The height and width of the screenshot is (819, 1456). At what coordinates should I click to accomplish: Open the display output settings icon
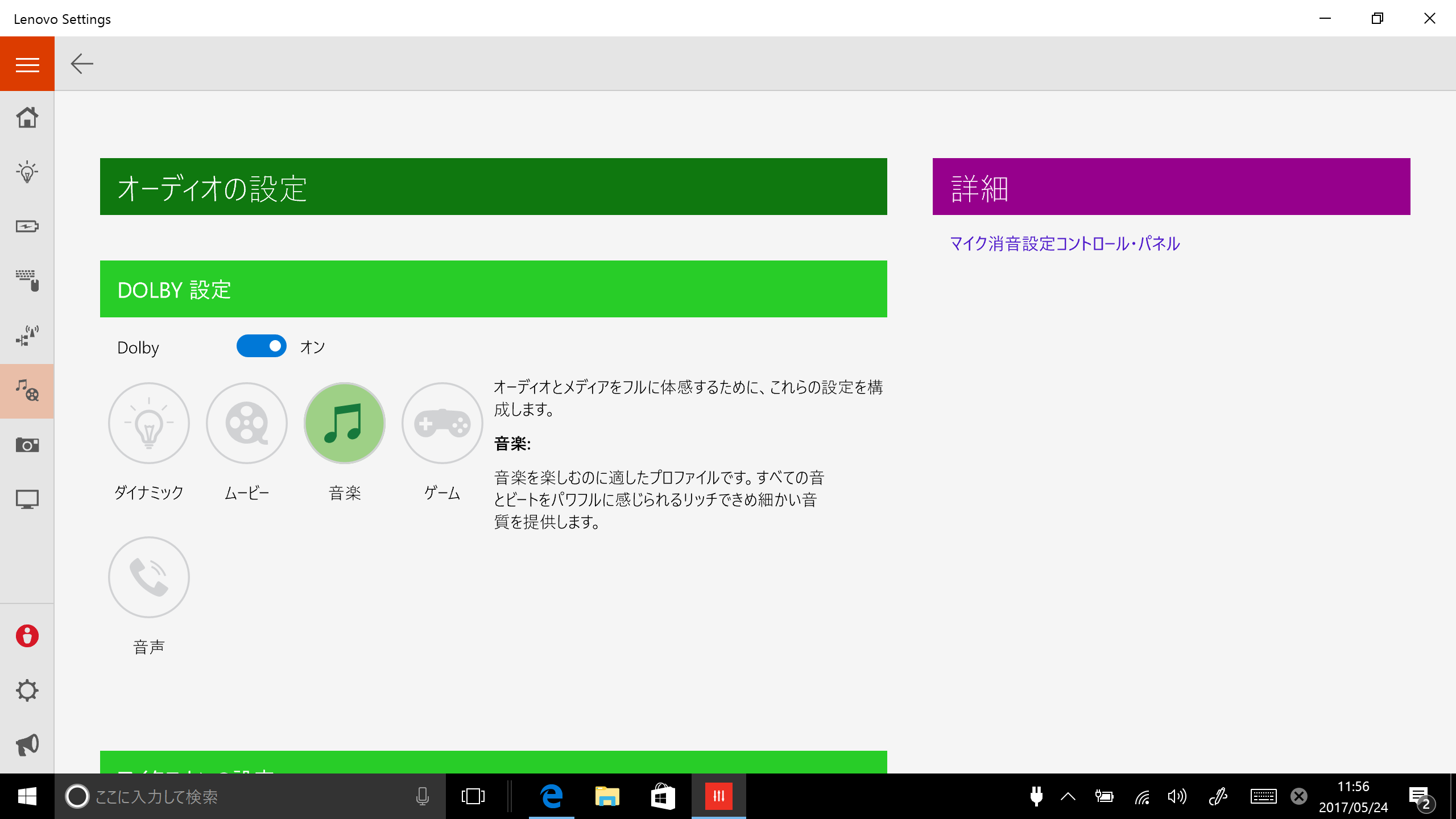[27, 499]
